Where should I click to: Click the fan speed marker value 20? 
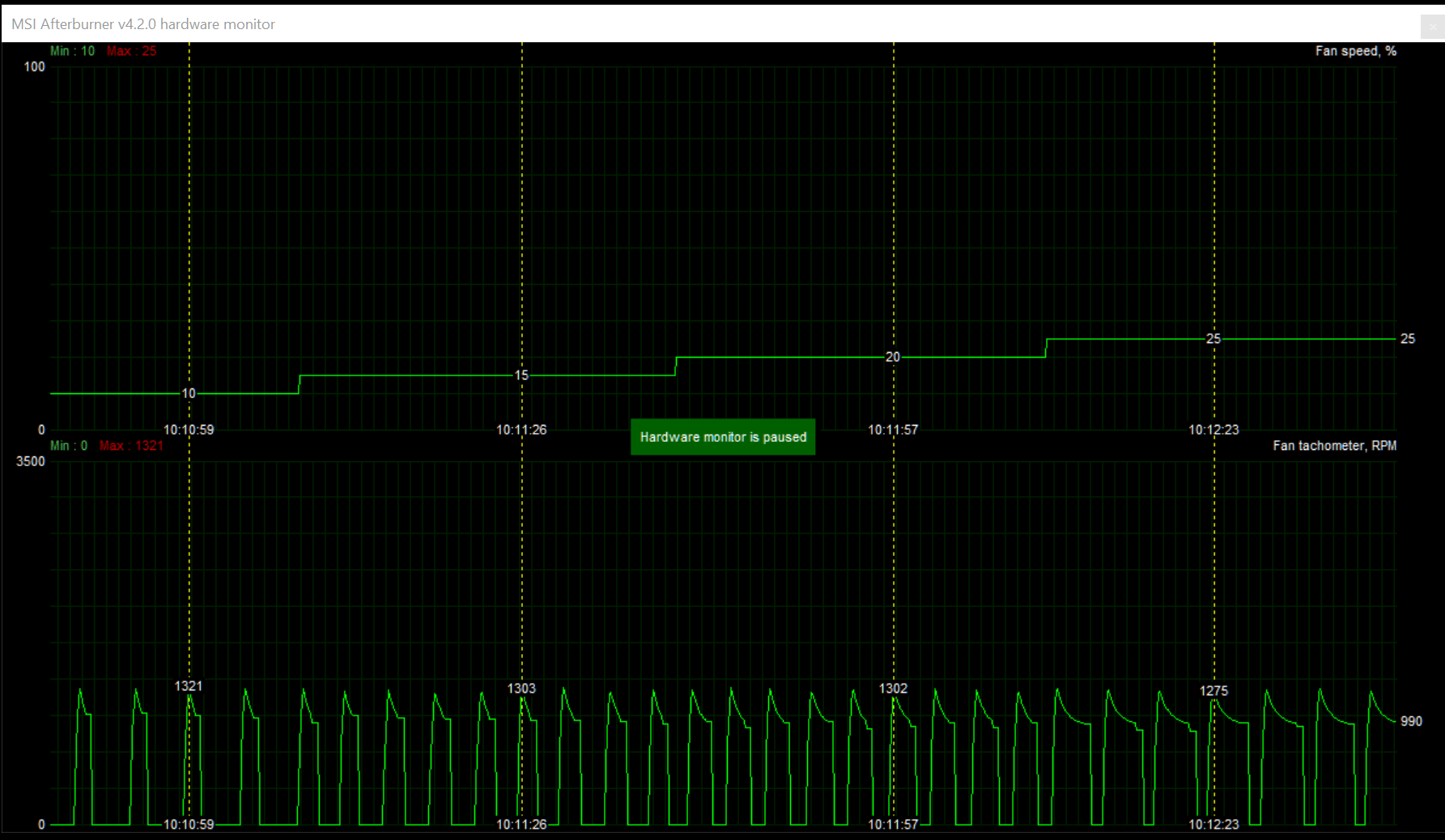point(892,357)
